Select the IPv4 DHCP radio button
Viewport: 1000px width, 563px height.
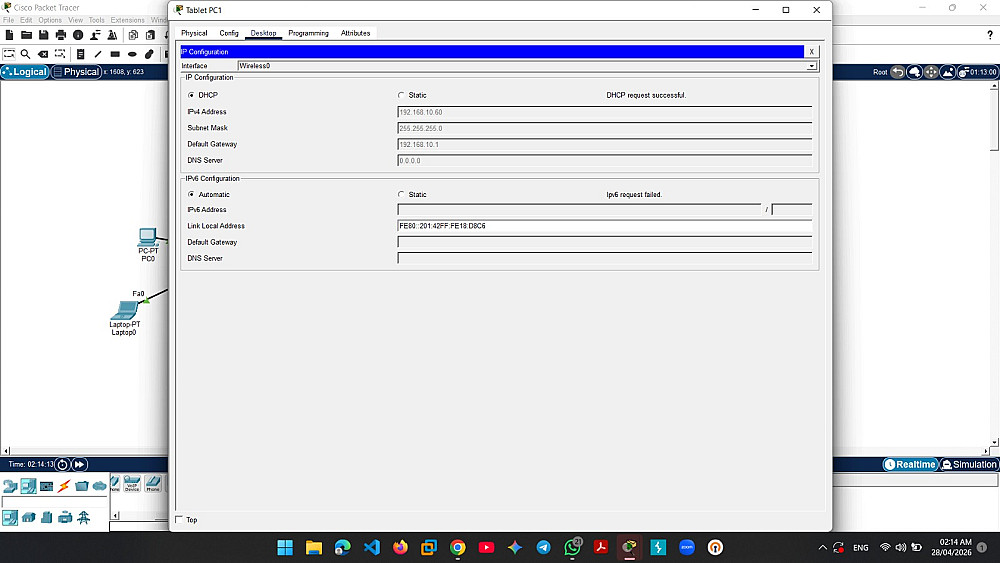pyautogui.click(x=191, y=95)
